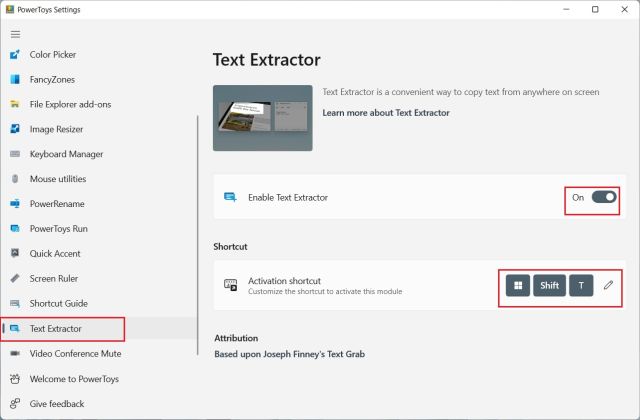Screen dimensions: 640x420
Task: Select Screen Ruler in the sidebar
Action: [x=99, y=278]
